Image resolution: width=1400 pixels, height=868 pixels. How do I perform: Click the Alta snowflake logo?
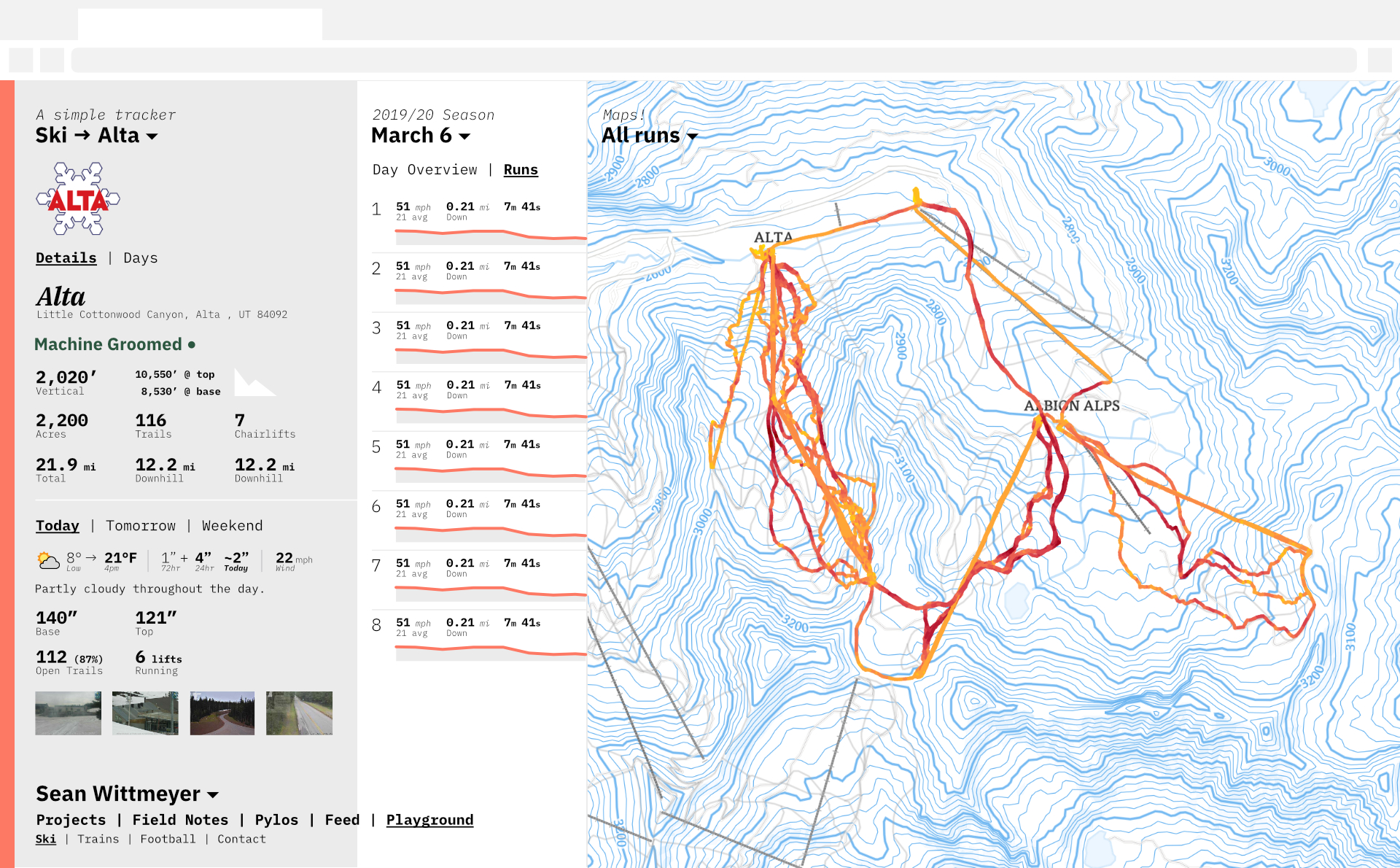78,198
